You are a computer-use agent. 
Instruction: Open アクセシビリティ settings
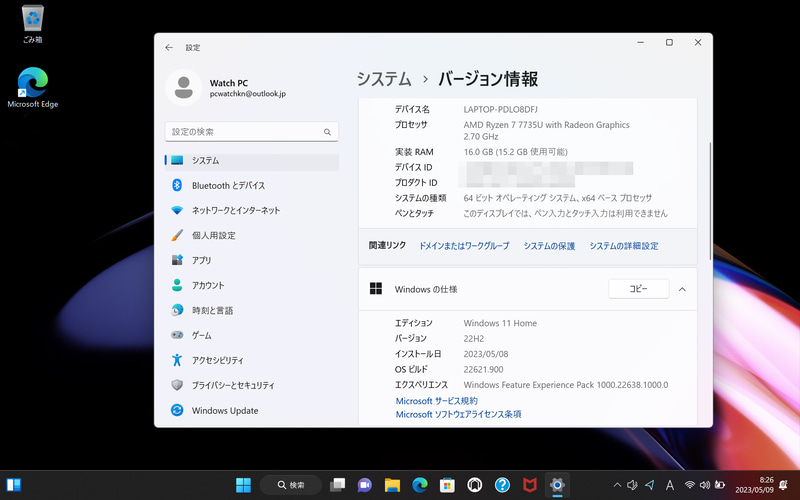252,360
